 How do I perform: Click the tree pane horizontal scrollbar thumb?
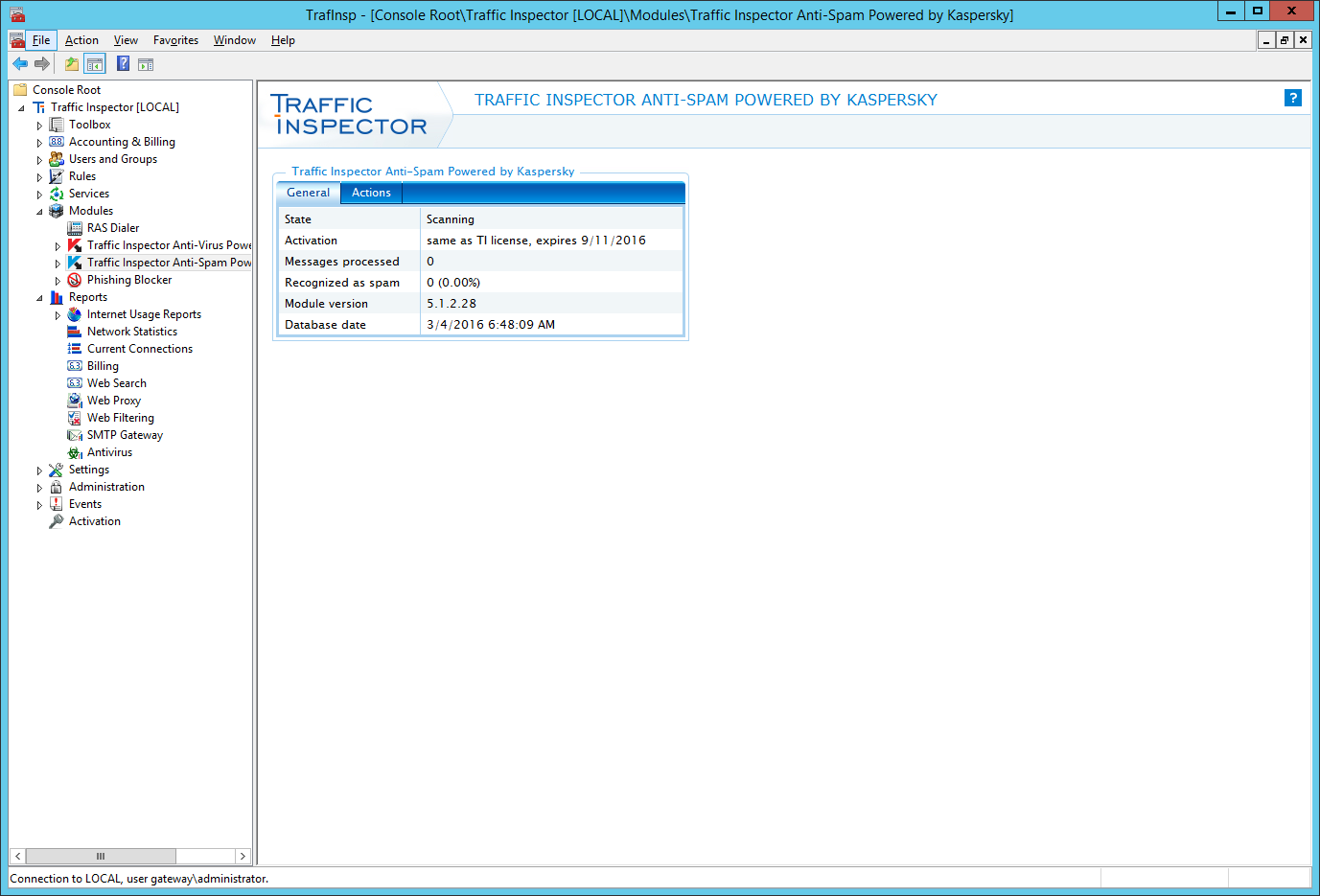point(101,856)
